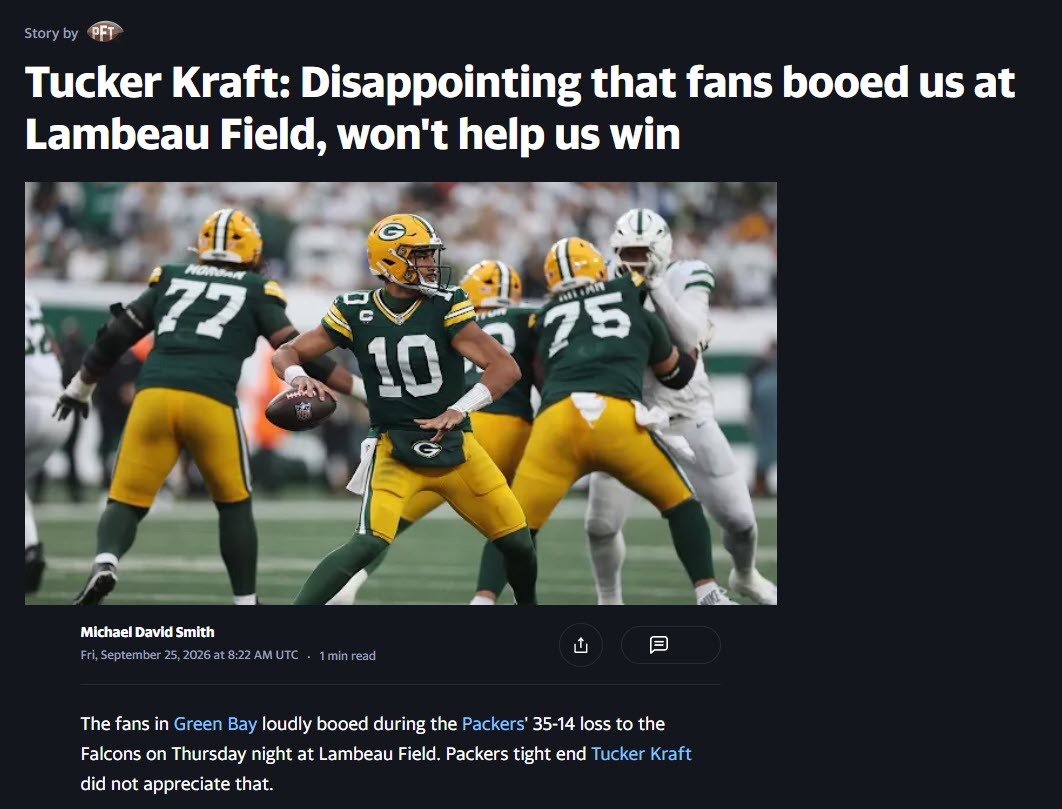
Task: Open the Packers team link
Action: click(x=492, y=724)
